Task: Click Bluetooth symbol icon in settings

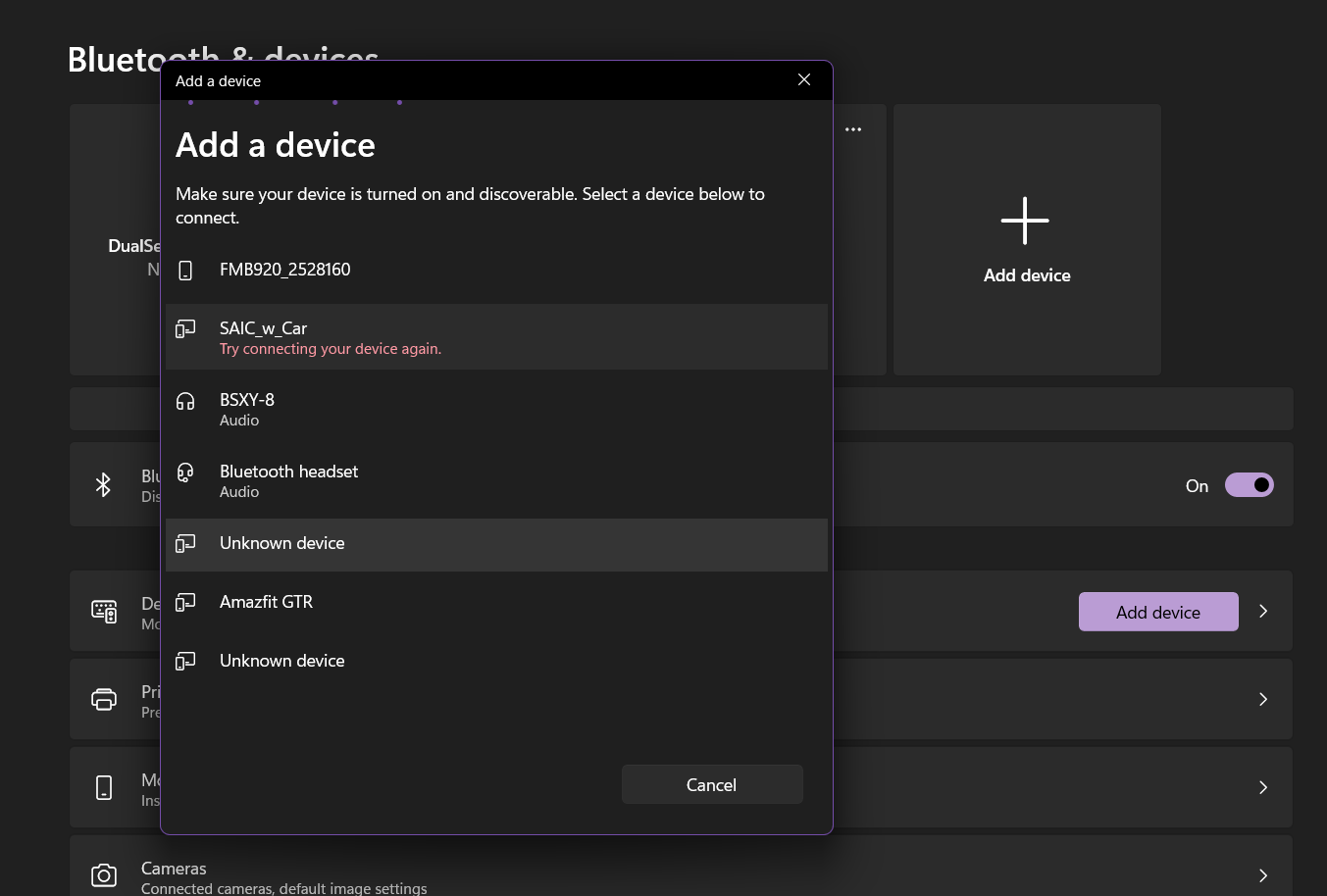Action: point(103,484)
